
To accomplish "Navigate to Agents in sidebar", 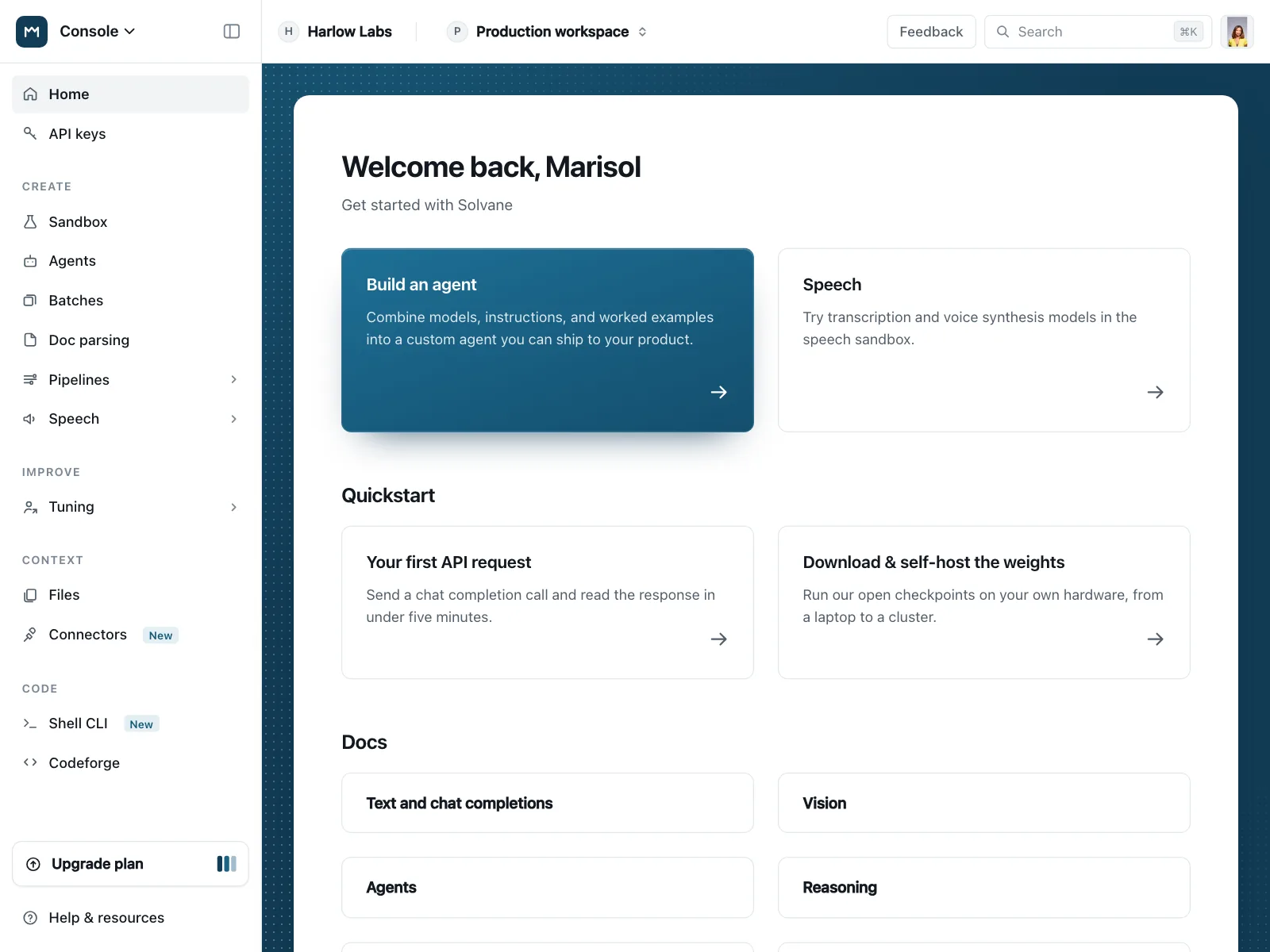I will point(130,261).
